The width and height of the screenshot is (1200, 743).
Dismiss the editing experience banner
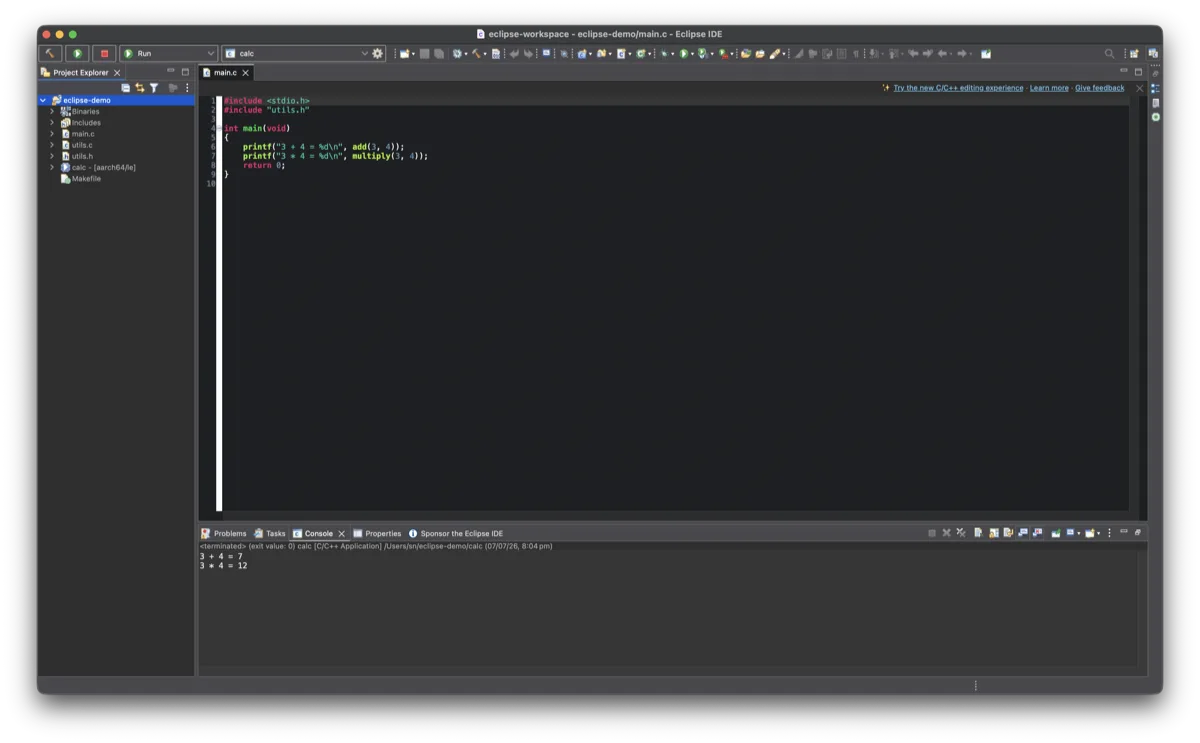[x=1139, y=88]
